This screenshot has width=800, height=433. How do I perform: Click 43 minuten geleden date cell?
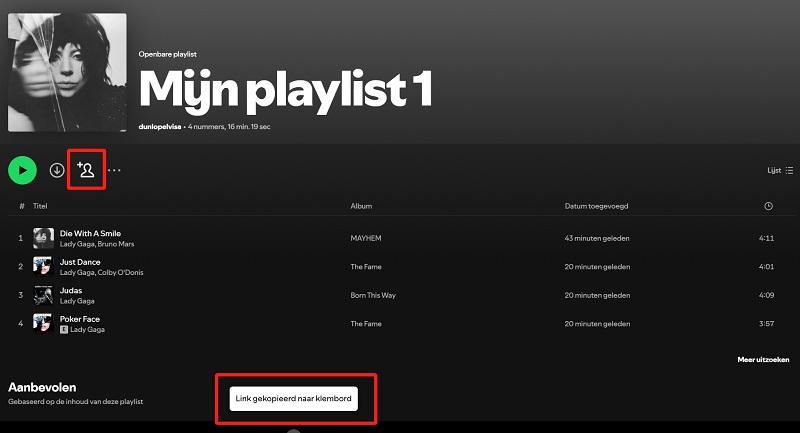click(x=597, y=238)
